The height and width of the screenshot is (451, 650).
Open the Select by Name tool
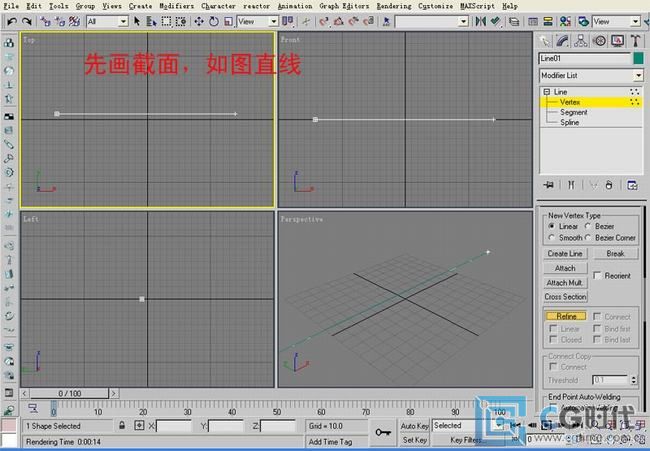(151, 21)
